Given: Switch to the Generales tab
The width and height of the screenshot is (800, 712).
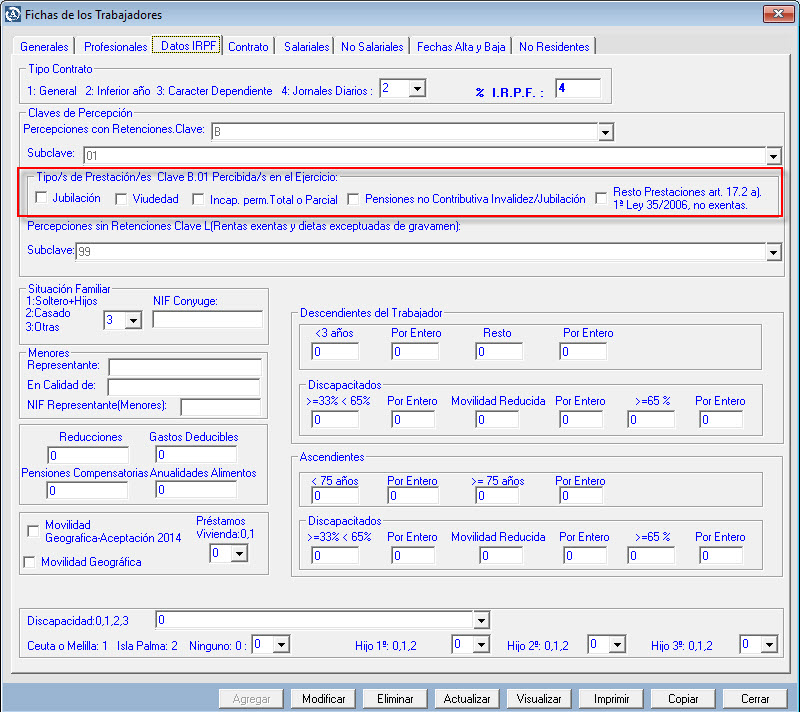Looking at the screenshot, I should point(45,47).
